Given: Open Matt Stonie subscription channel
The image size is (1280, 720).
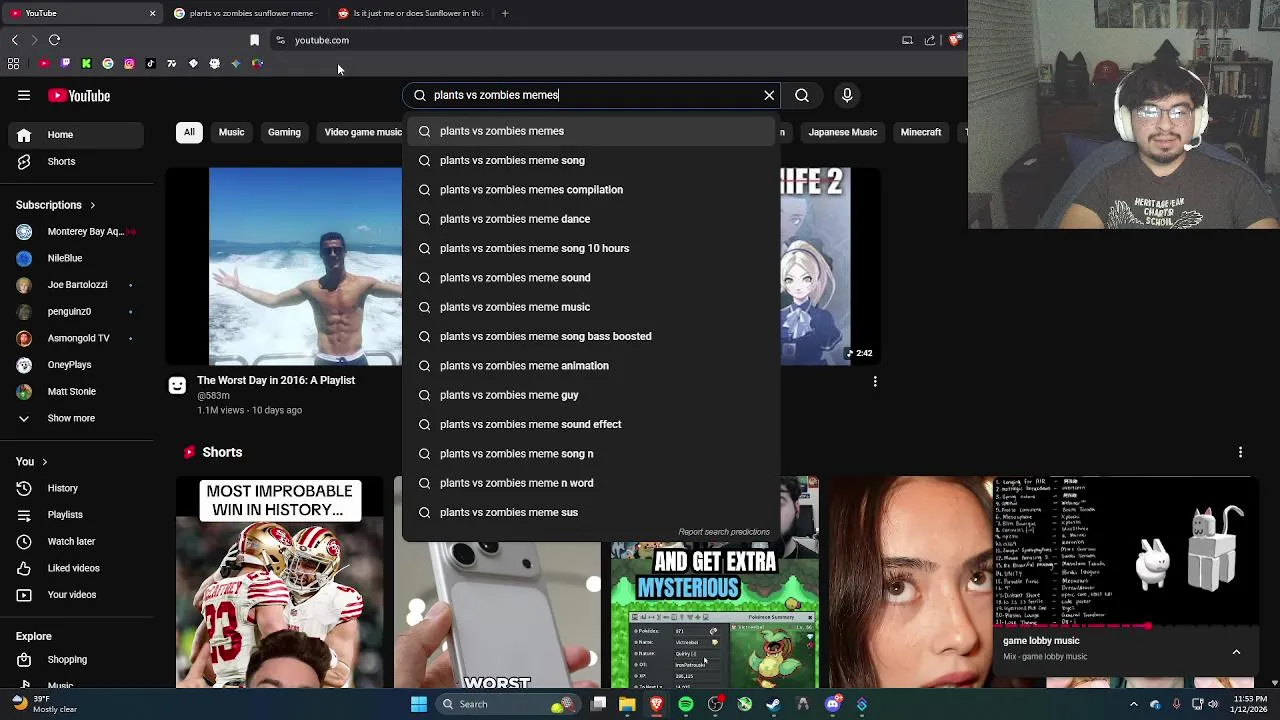Looking at the screenshot, I should [x=76, y=392].
